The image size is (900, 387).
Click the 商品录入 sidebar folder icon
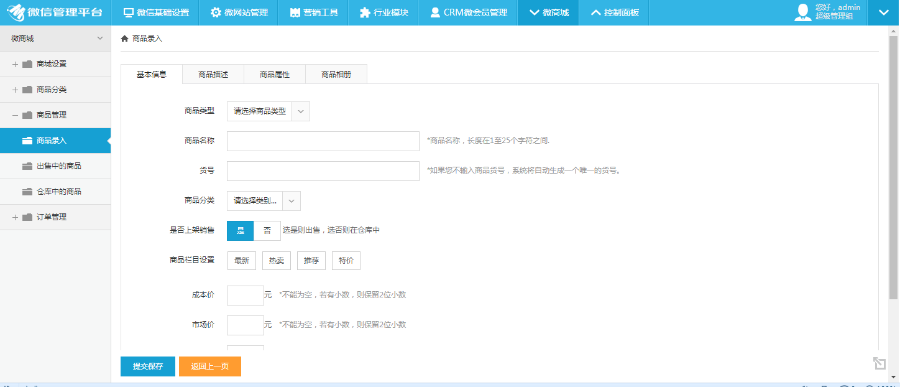click(27, 141)
